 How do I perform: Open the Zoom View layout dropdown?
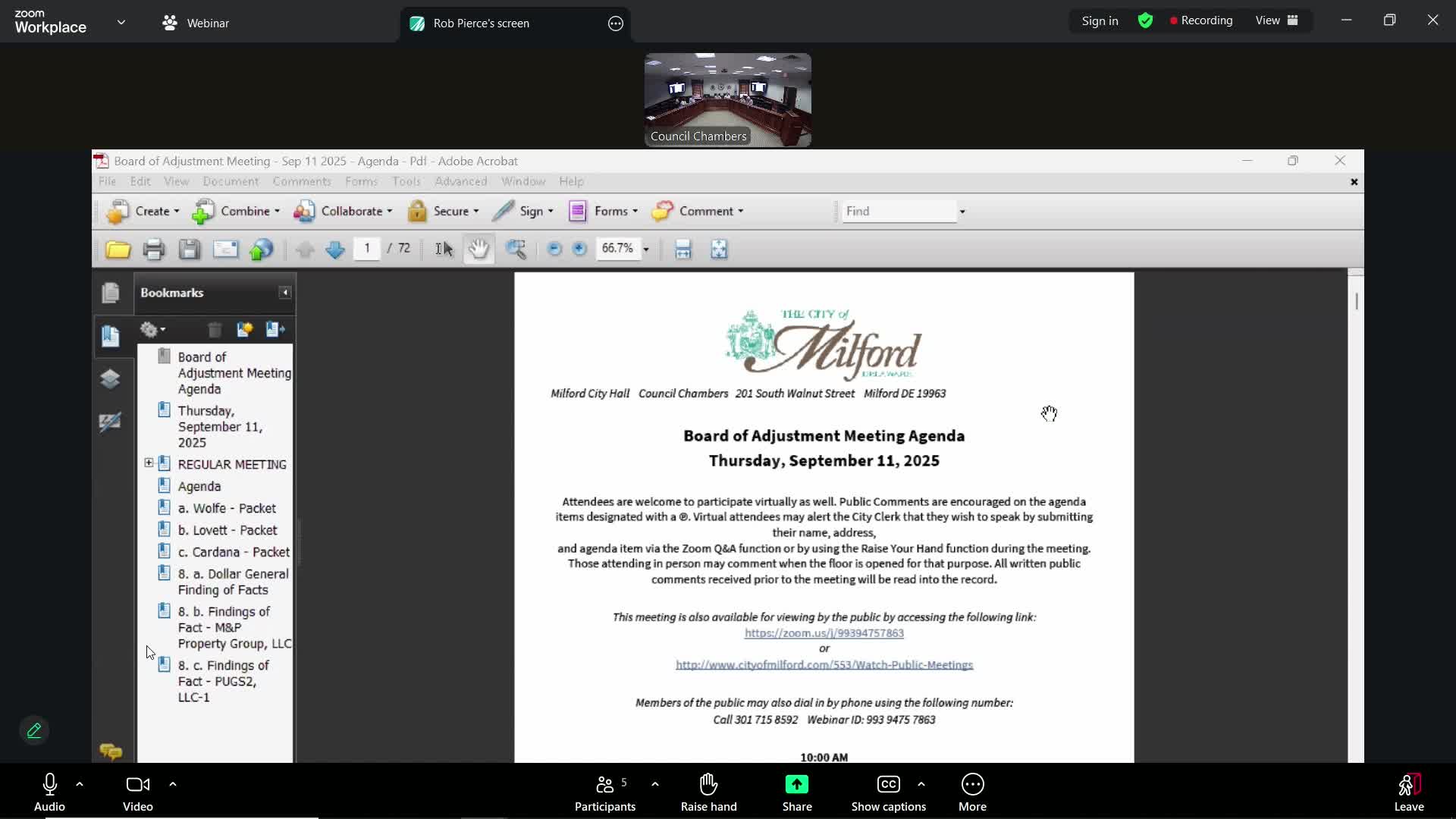[x=1277, y=20]
